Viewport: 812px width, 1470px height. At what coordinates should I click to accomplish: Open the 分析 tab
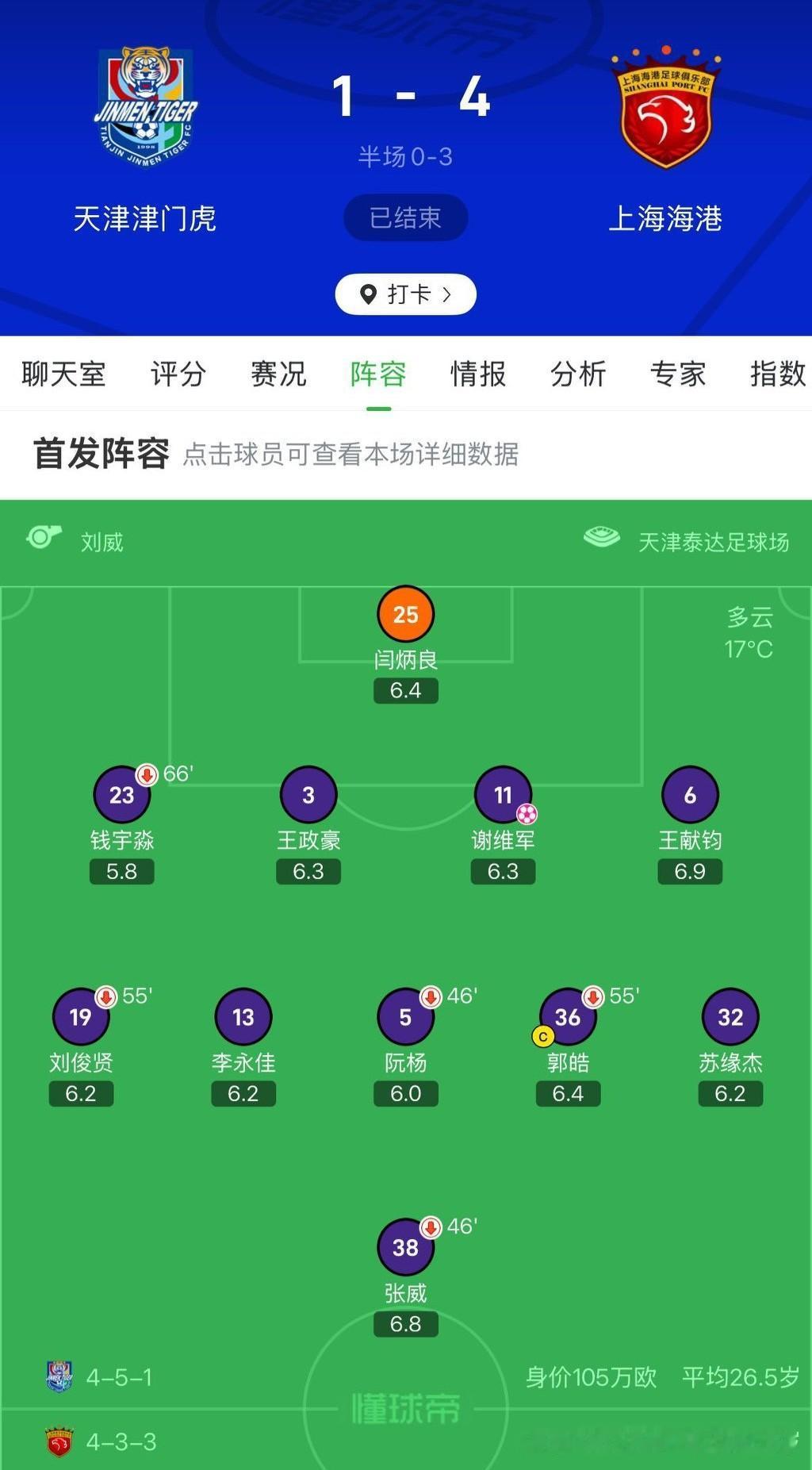(578, 374)
